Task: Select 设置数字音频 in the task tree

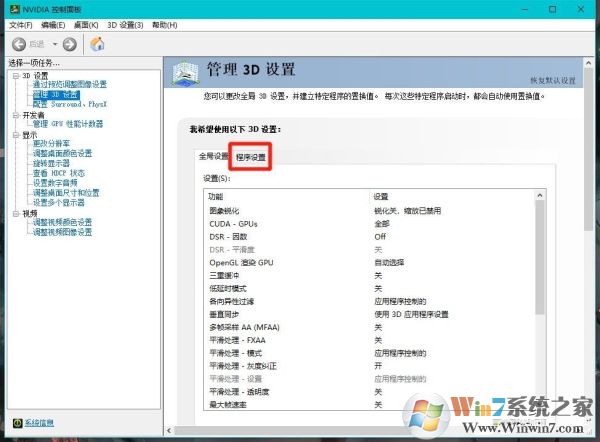Action: (x=55, y=183)
